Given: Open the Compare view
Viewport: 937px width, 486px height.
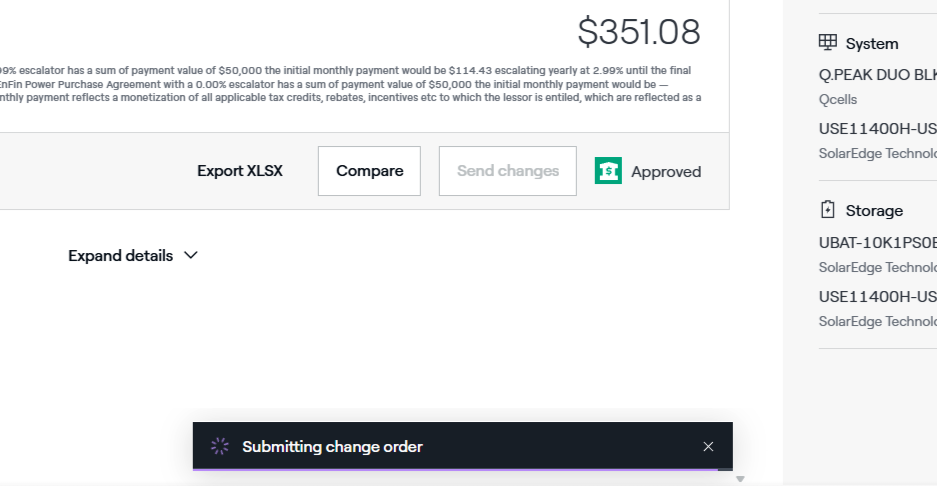Looking at the screenshot, I should pyautogui.click(x=369, y=171).
